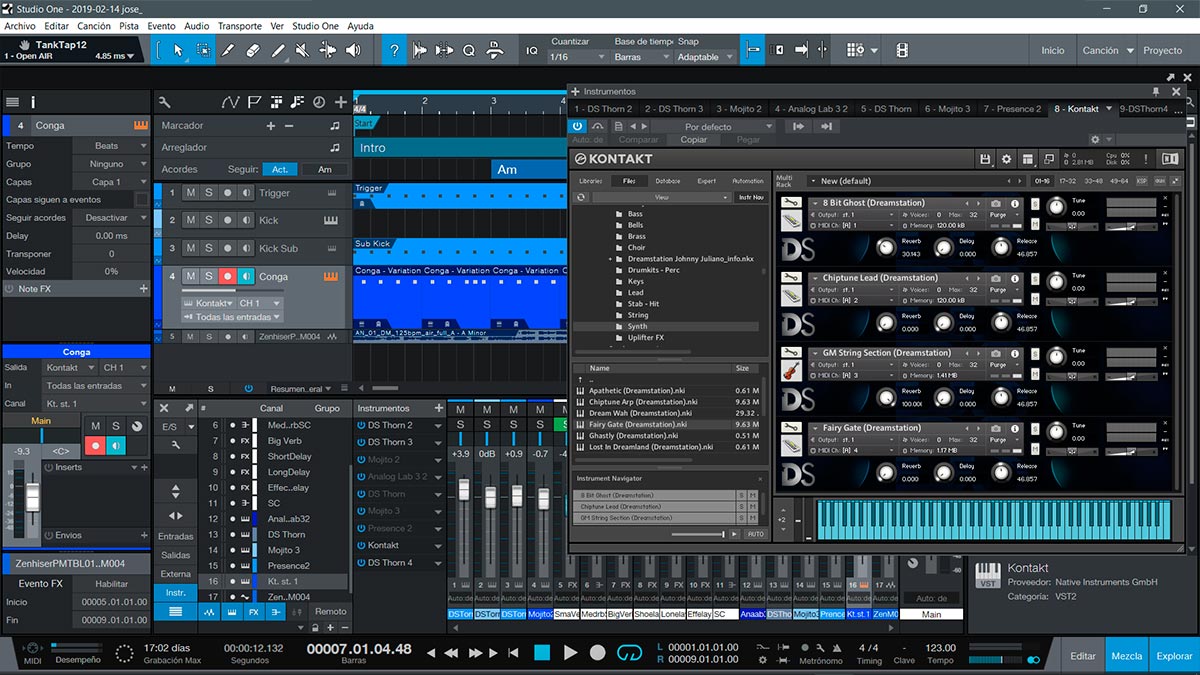The height and width of the screenshot is (675, 1200).
Task: Open the question mark help tool
Action: [x=395, y=50]
